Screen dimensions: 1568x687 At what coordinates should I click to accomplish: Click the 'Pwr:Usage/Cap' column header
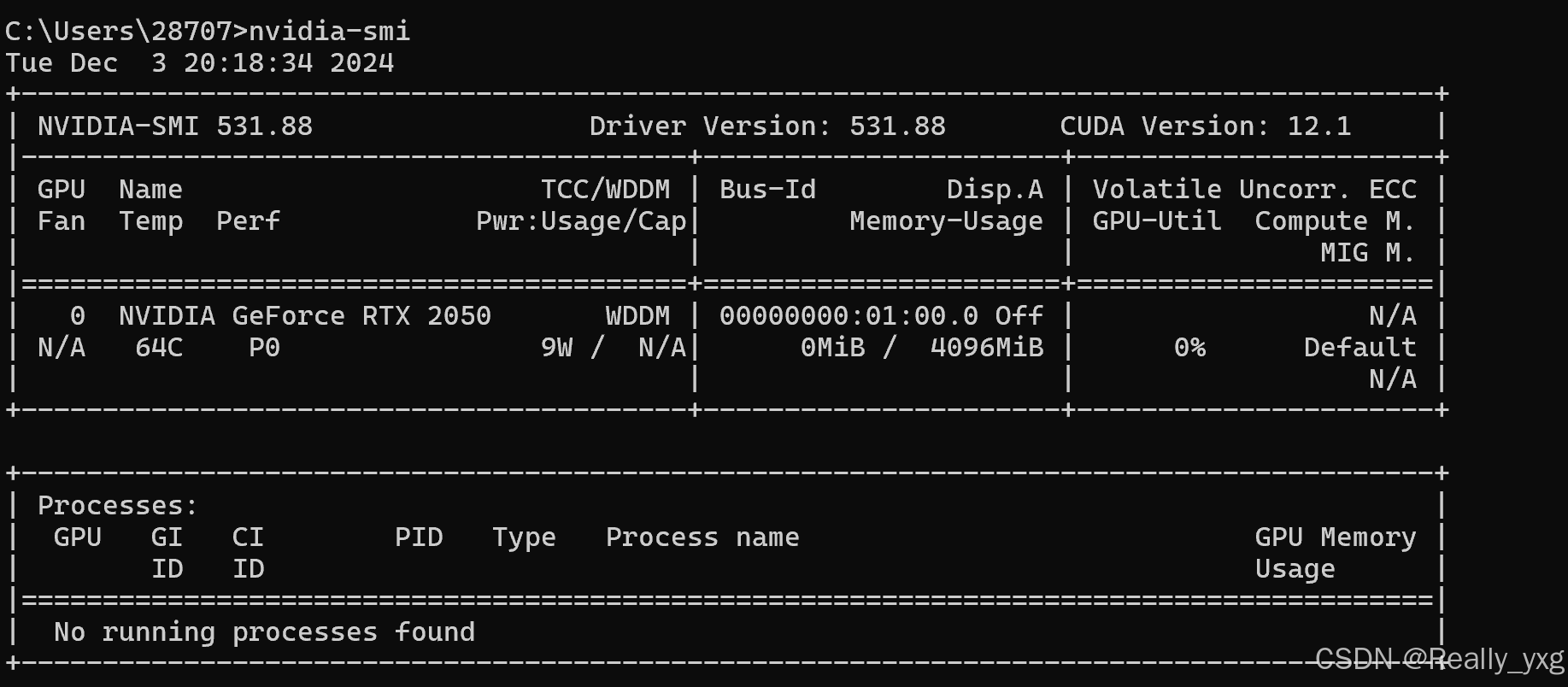click(581, 221)
